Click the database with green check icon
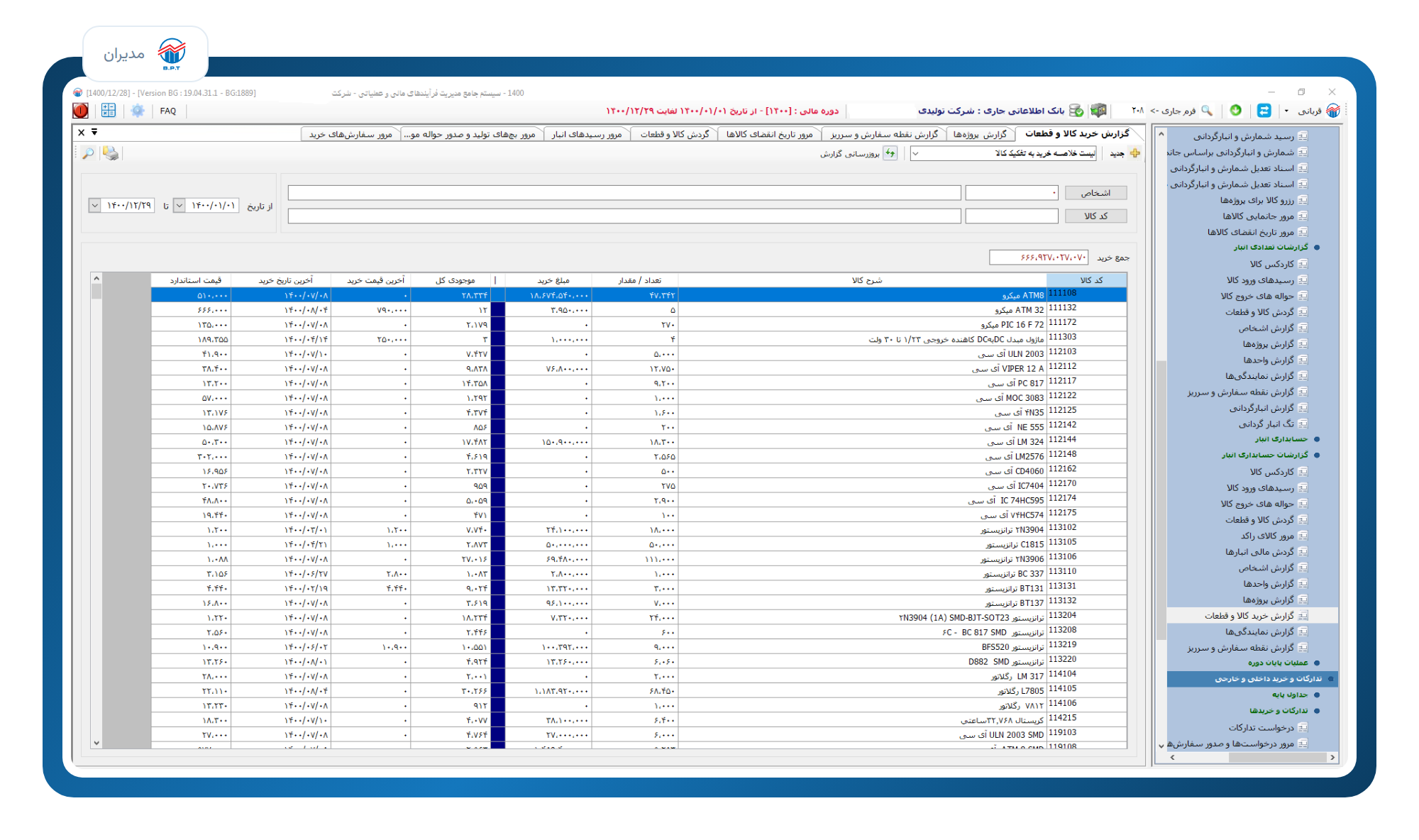Image resolution: width=1419 pixels, height=840 pixels. pos(1076,111)
